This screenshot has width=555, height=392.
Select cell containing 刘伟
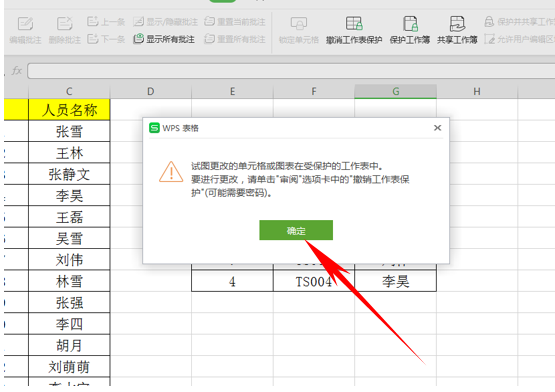point(69,260)
